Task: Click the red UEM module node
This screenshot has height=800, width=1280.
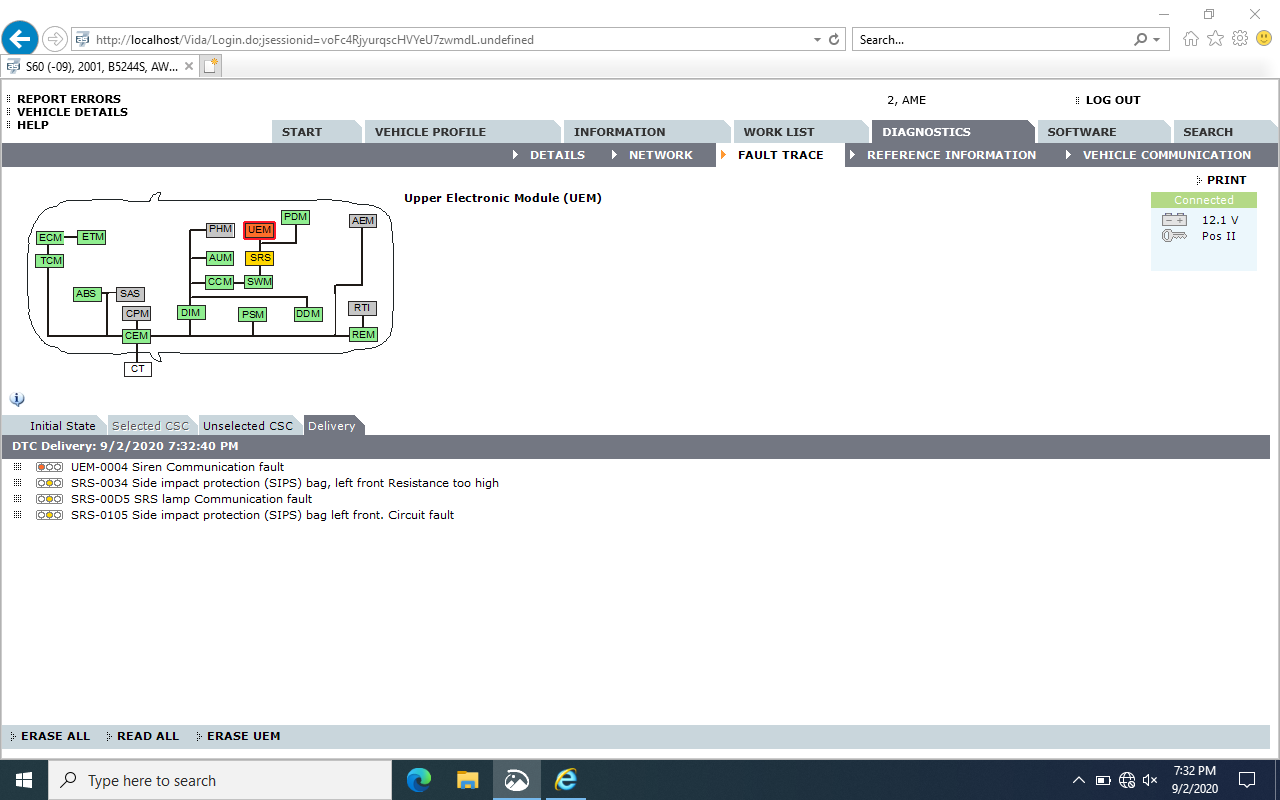Action: click(x=259, y=230)
